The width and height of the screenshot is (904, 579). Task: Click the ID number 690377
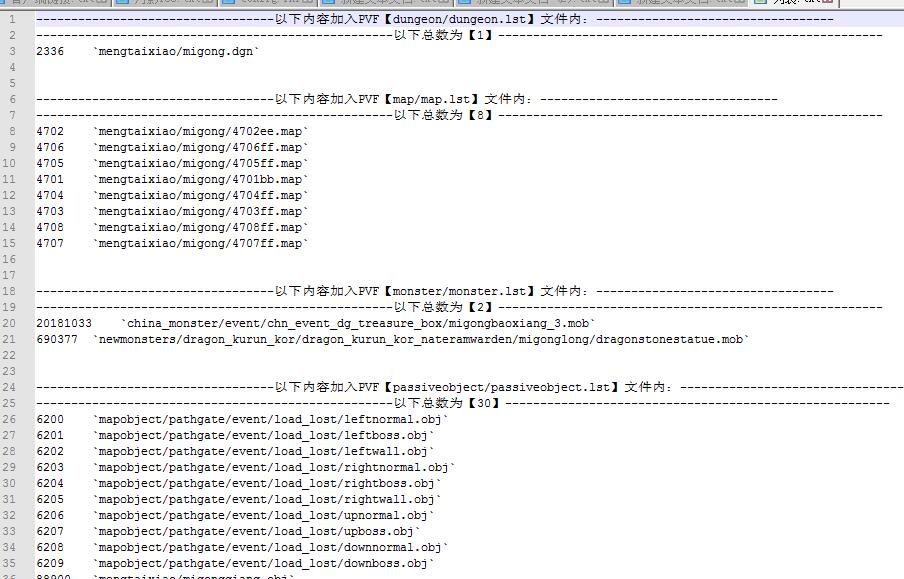click(x=57, y=339)
